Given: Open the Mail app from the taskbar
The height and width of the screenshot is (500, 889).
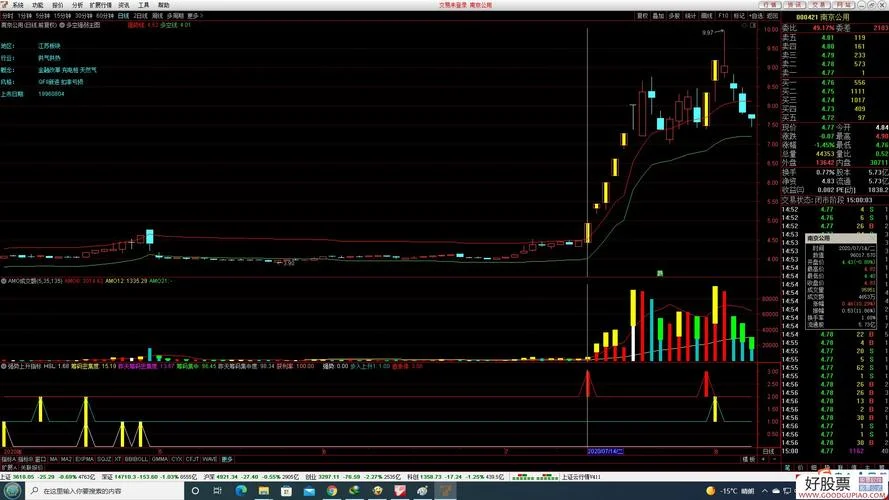Looking at the screenshot, I should [x=309, y=490].
